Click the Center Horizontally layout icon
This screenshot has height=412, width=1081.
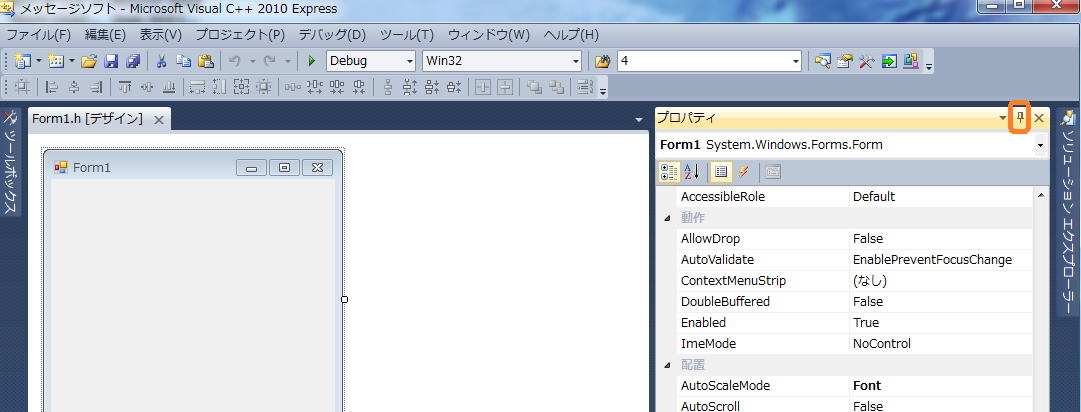pos(484,87)
